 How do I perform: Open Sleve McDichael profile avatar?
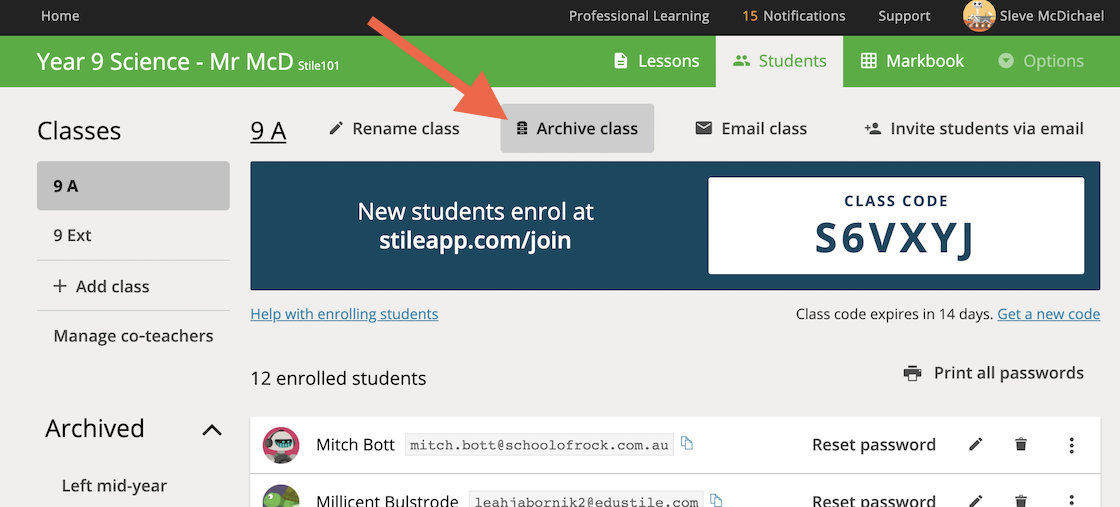pyautogui.click(x=978, y=16)
